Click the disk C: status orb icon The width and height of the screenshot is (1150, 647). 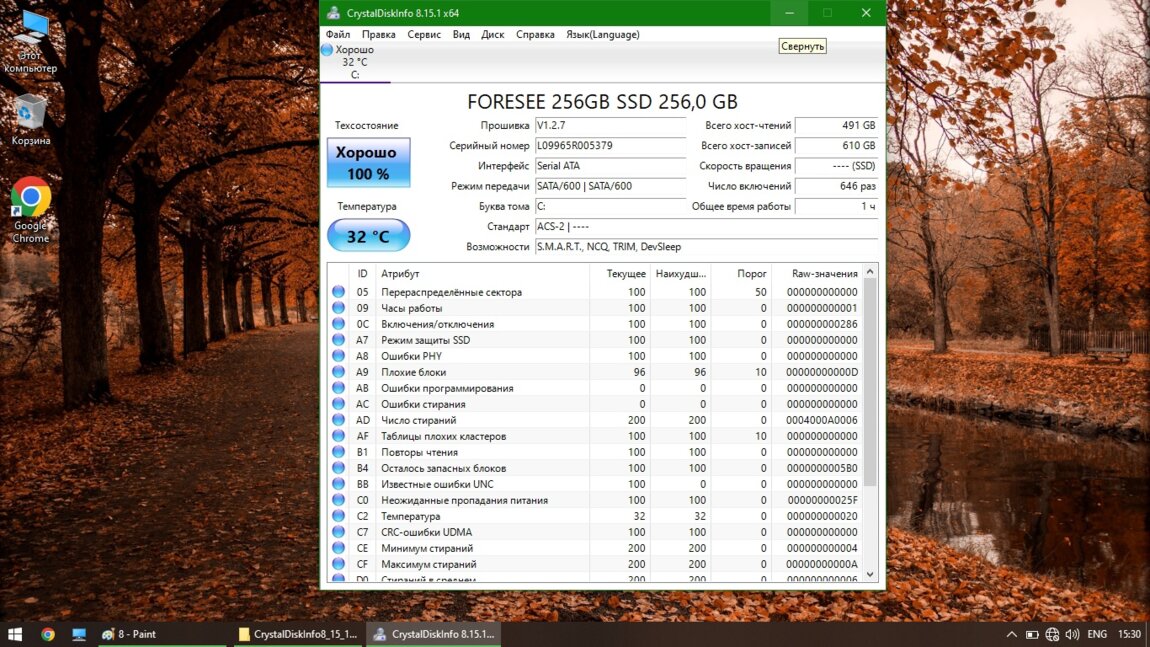[327, 50]
